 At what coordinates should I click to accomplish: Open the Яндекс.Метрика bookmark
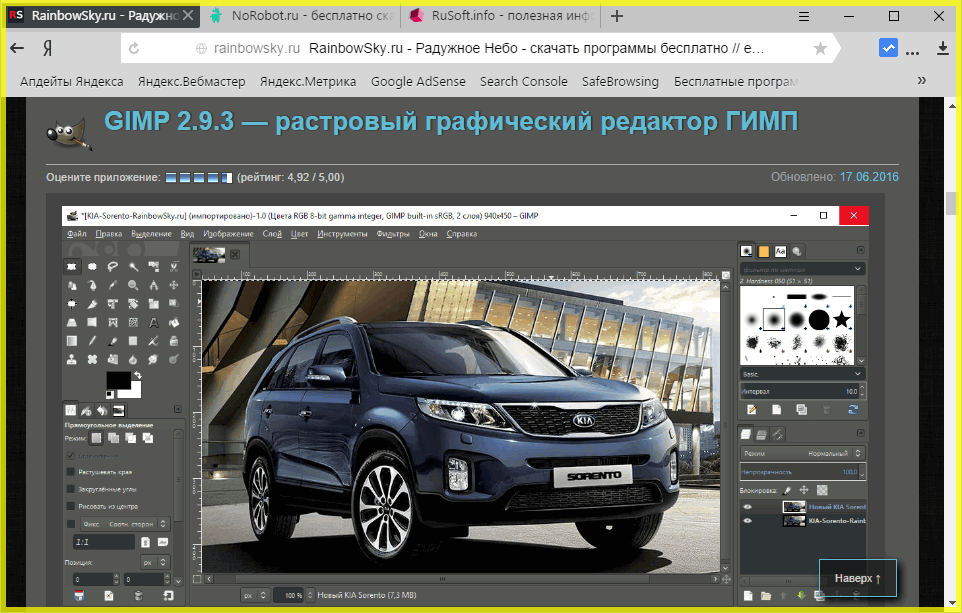(307, 82)
